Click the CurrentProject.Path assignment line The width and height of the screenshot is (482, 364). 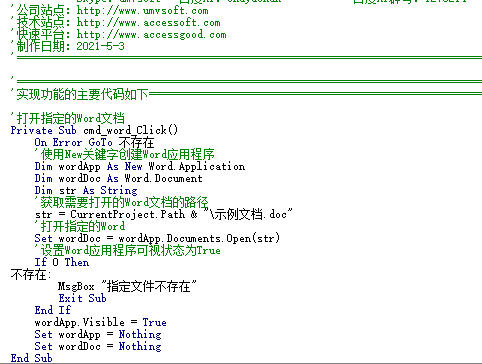[x=164, y=214]
